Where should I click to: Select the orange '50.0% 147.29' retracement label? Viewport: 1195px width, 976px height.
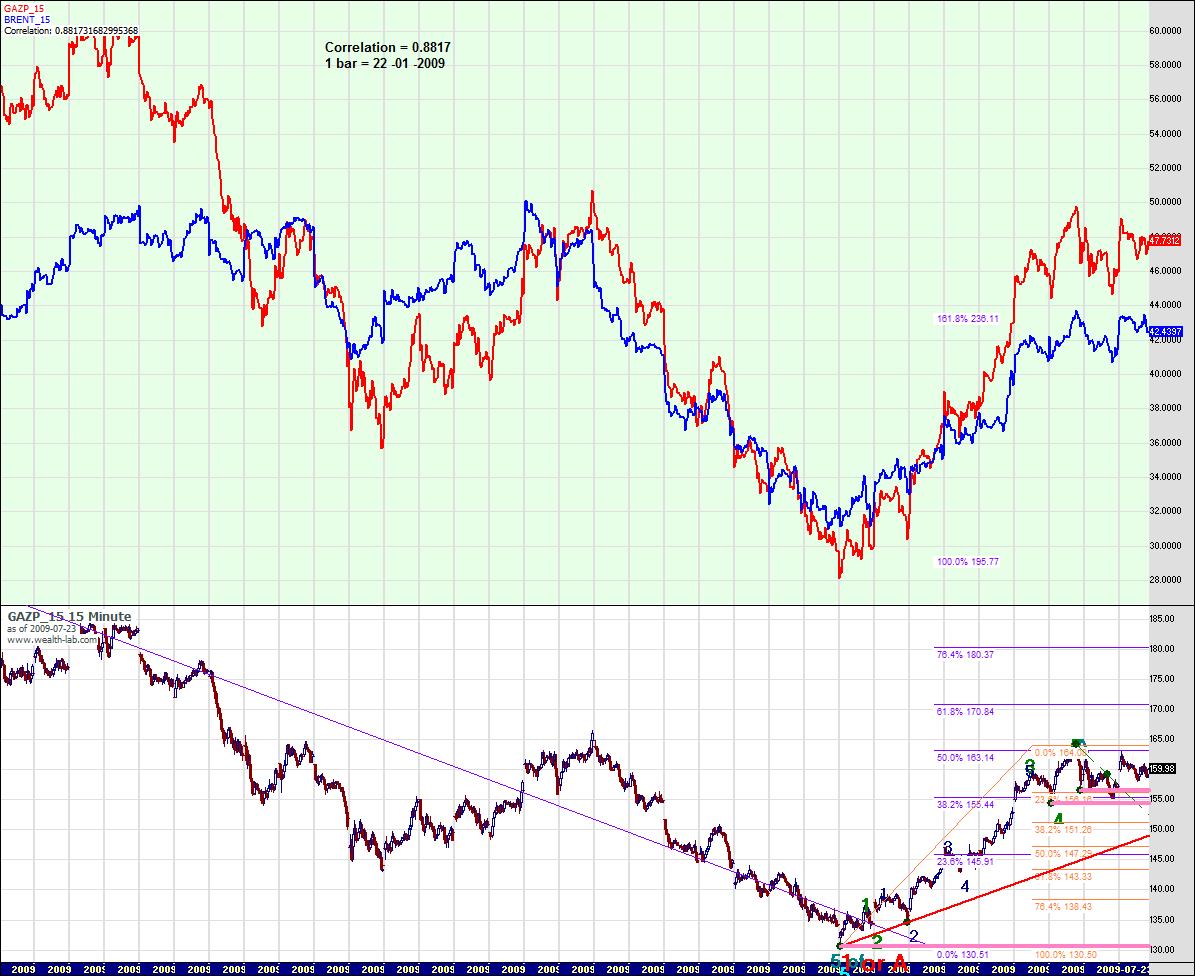1062,854
